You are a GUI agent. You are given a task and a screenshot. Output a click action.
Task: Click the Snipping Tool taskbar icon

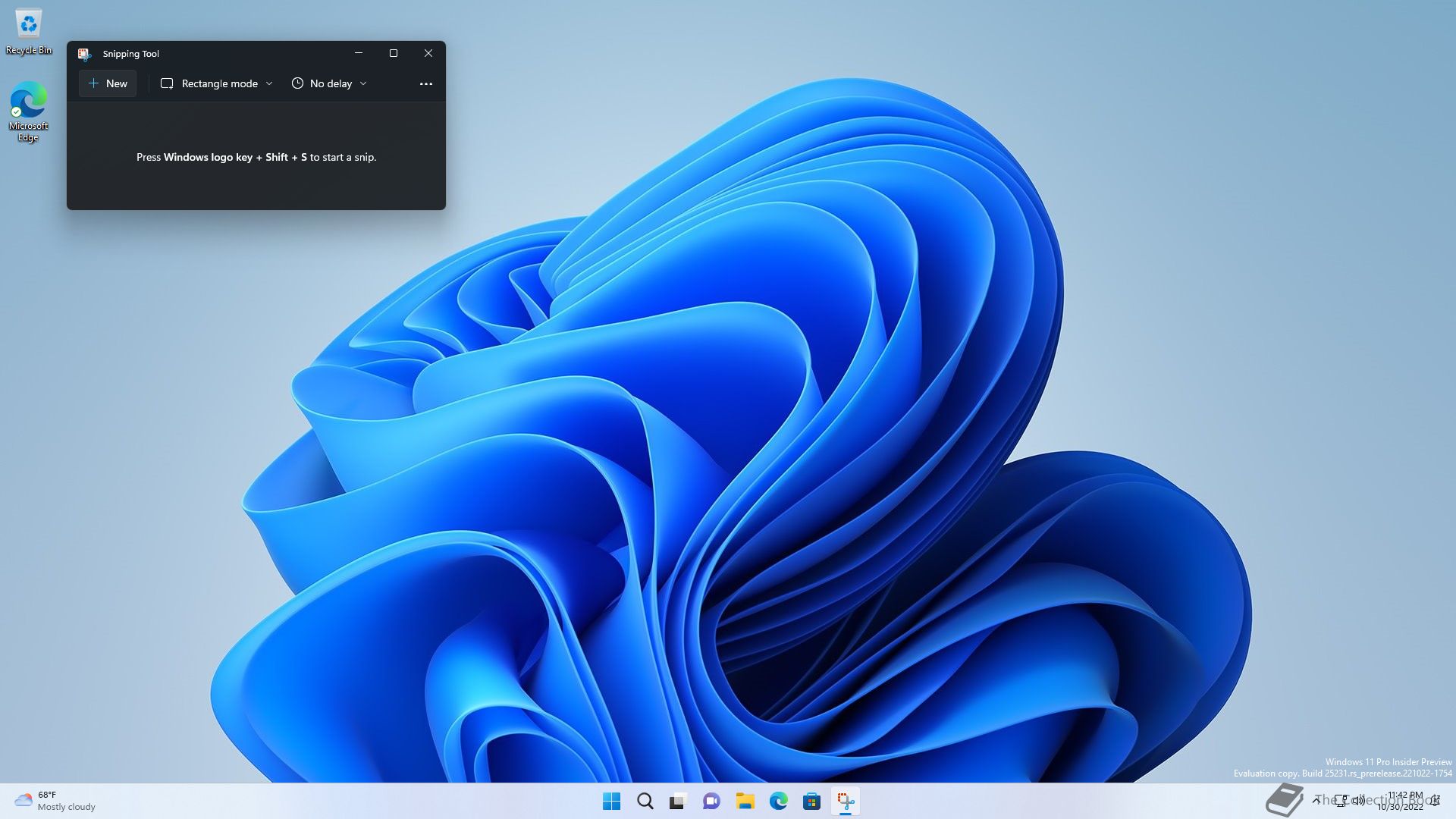[845, 802]
